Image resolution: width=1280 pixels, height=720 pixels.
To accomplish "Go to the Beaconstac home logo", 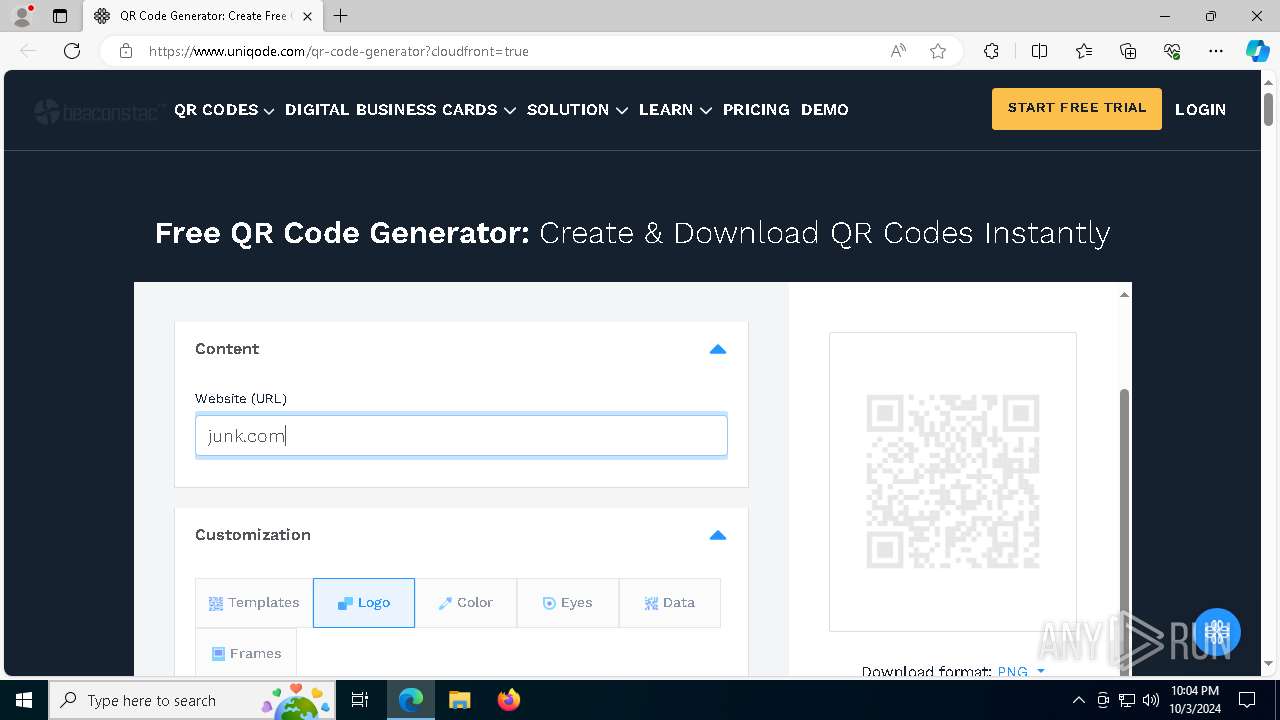I will pos(98,111).
